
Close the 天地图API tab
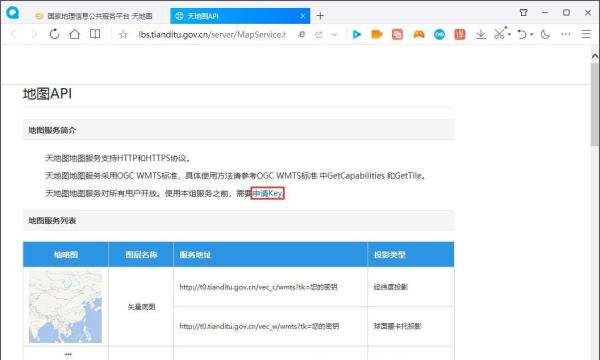click(303, 16)
